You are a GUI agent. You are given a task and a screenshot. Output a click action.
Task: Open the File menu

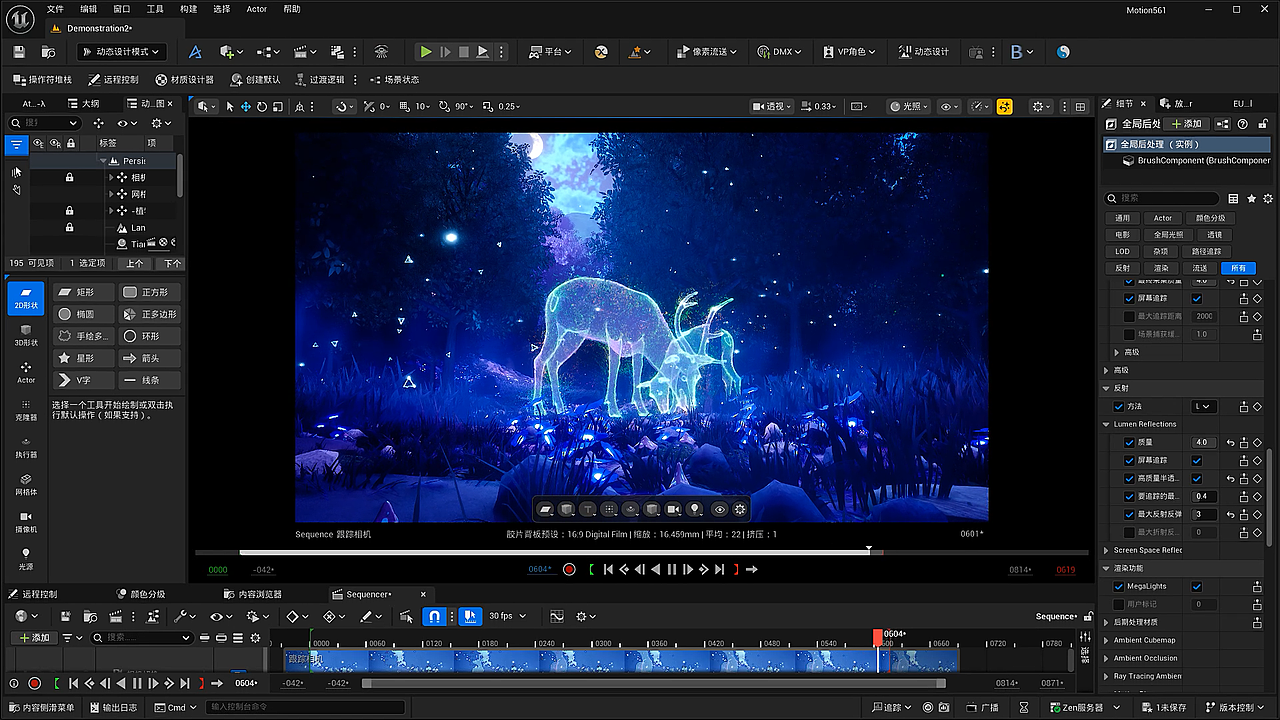55,9
